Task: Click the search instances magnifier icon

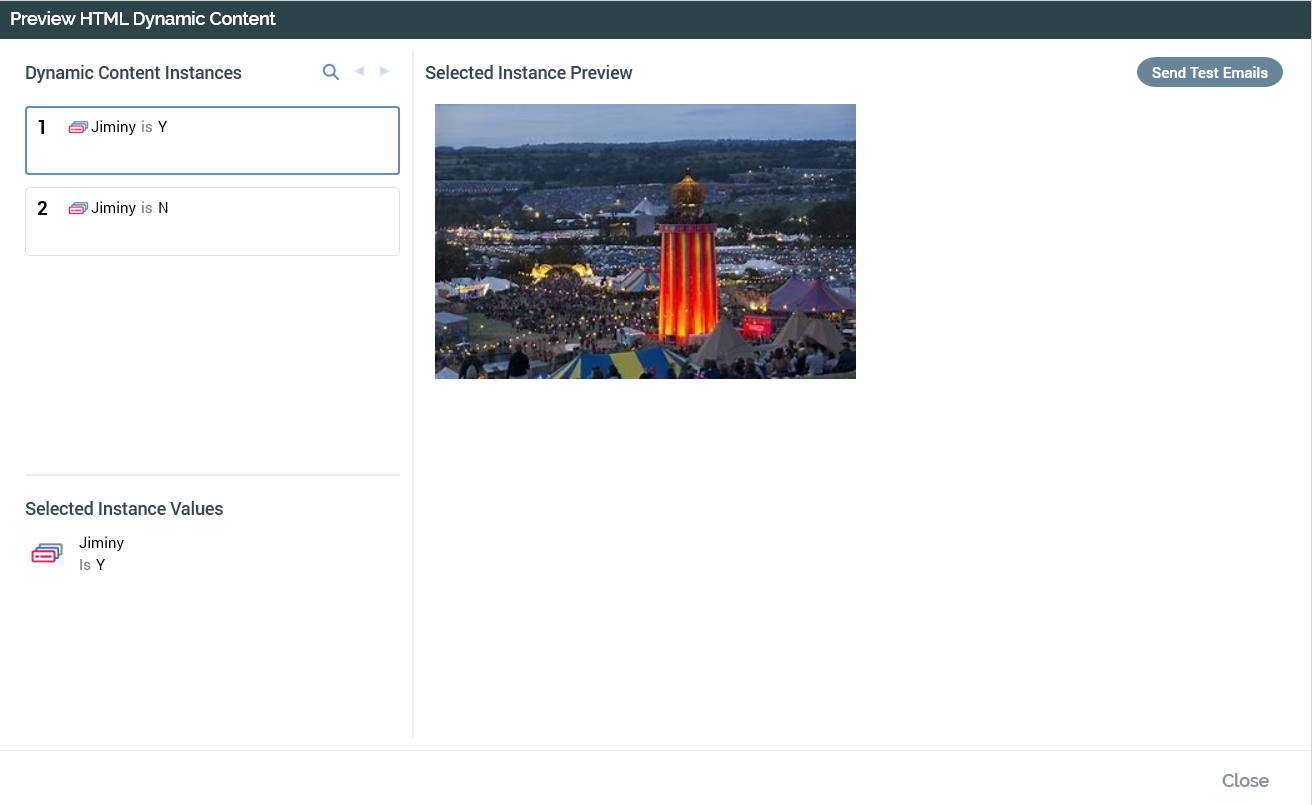Action: [x=331, y=72]
